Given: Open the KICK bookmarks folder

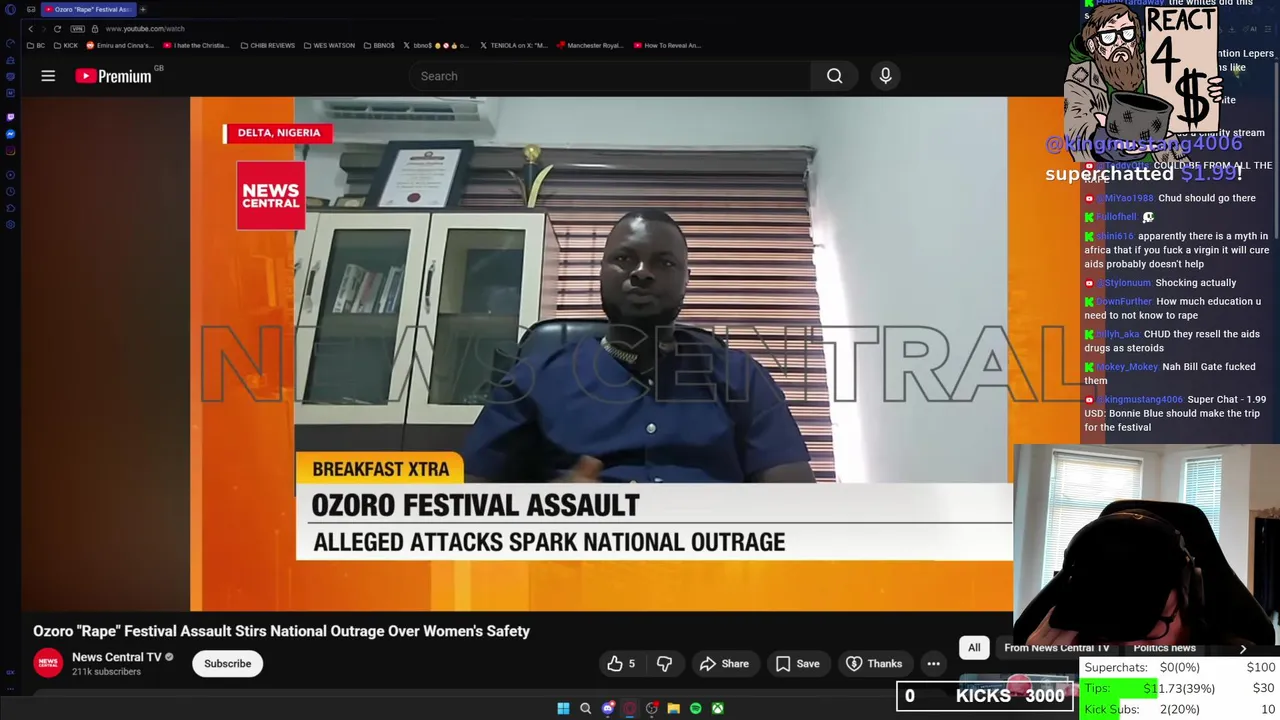Looking at the screenshot, I should tap(66, 45).
